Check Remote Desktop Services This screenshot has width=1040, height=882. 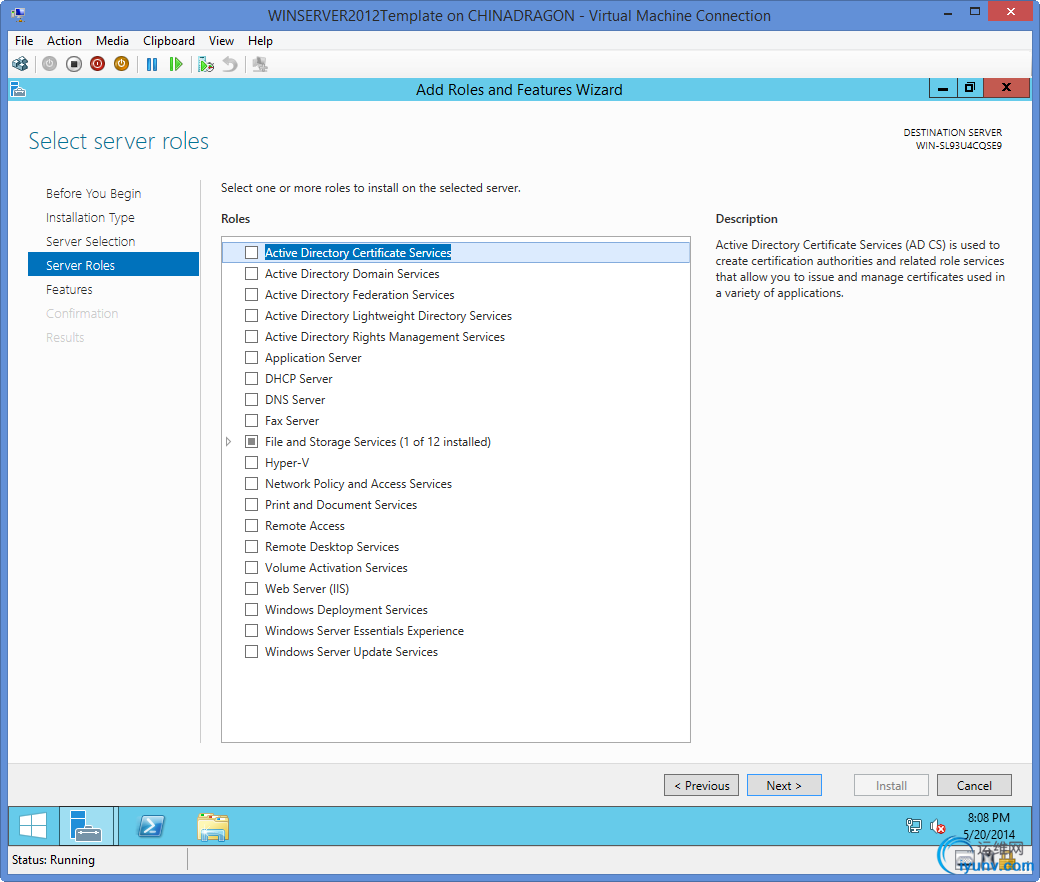251,546
